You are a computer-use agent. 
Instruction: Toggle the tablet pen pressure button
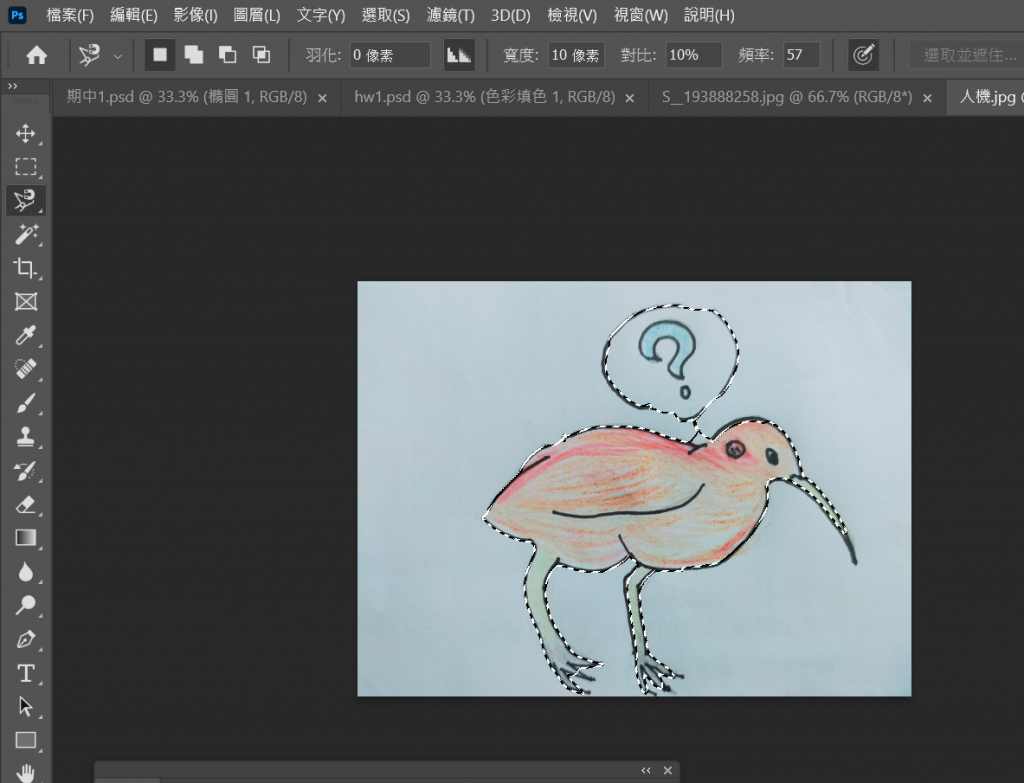[863, 55]
